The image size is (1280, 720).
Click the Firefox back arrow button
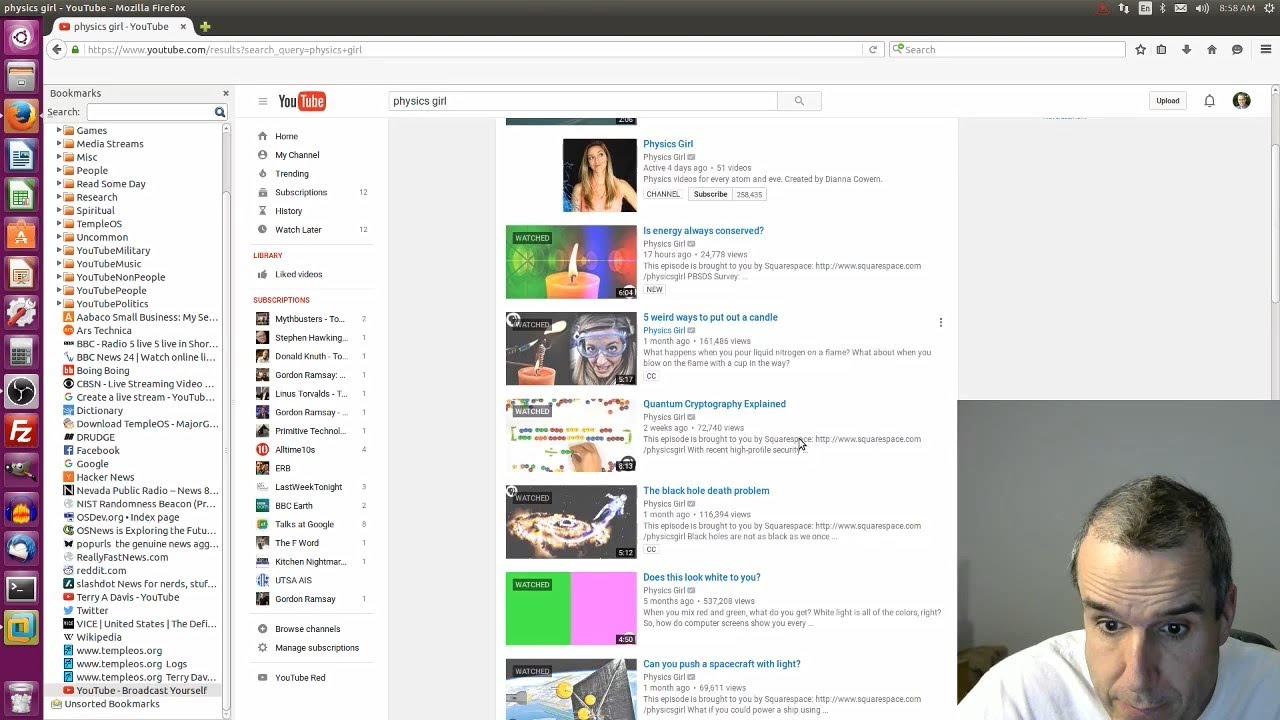click(56, 49)
